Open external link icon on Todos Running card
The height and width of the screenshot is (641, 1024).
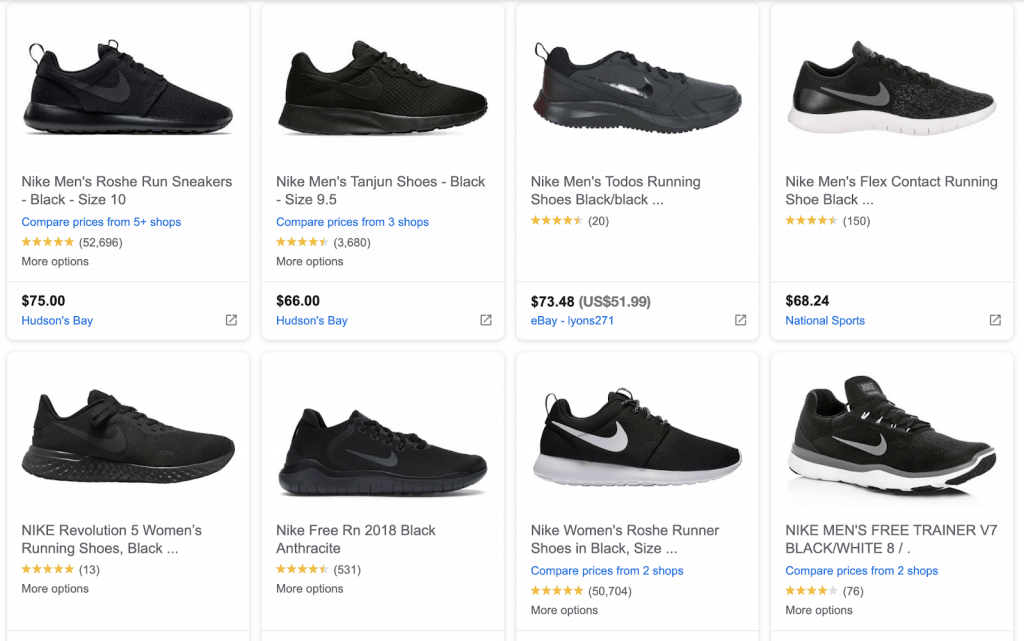(741, 320)
